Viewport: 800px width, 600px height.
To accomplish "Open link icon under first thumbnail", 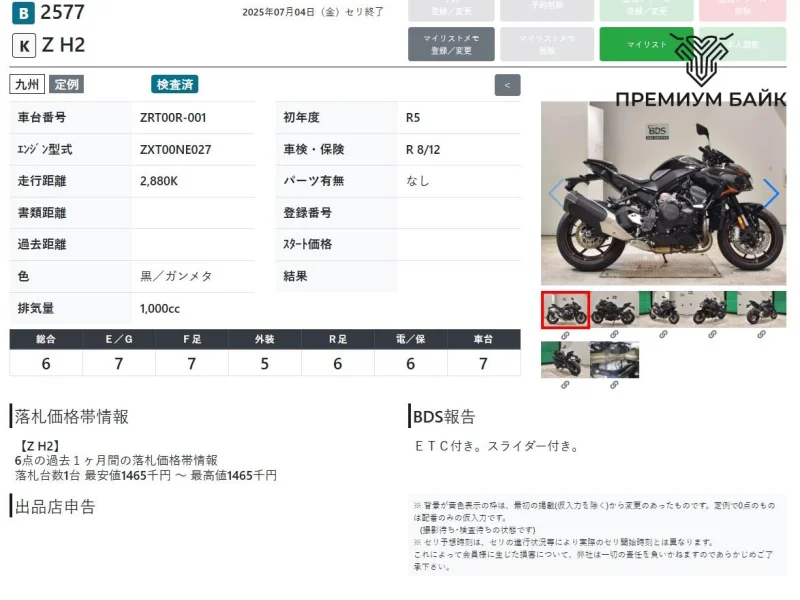I will pos(565,334).
